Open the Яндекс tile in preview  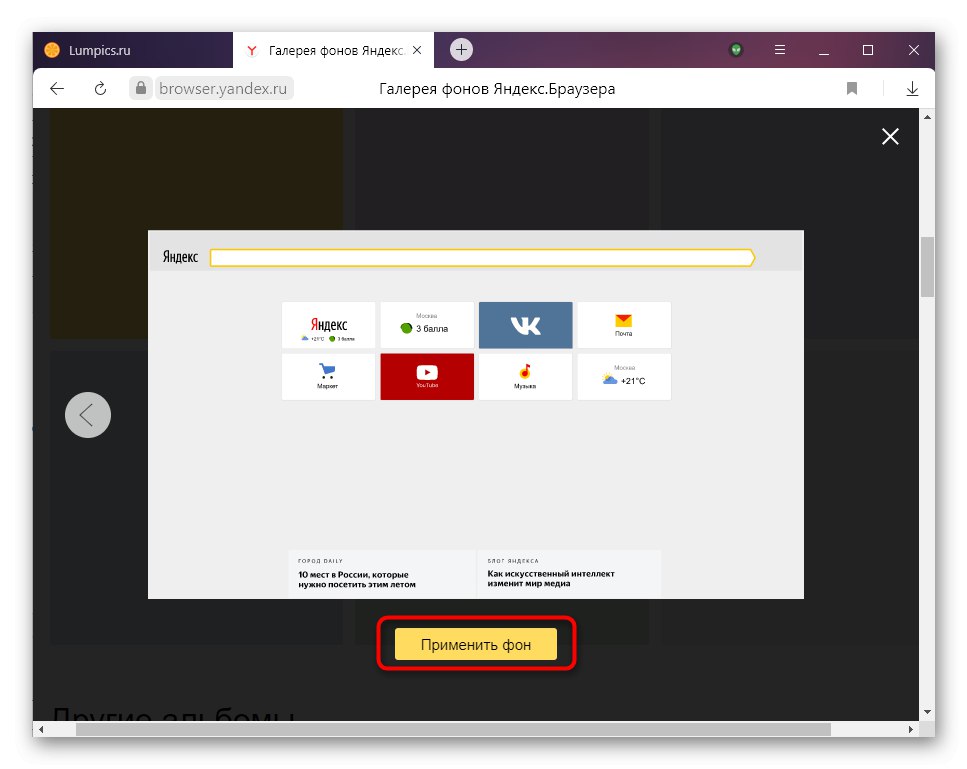(329, 325)
